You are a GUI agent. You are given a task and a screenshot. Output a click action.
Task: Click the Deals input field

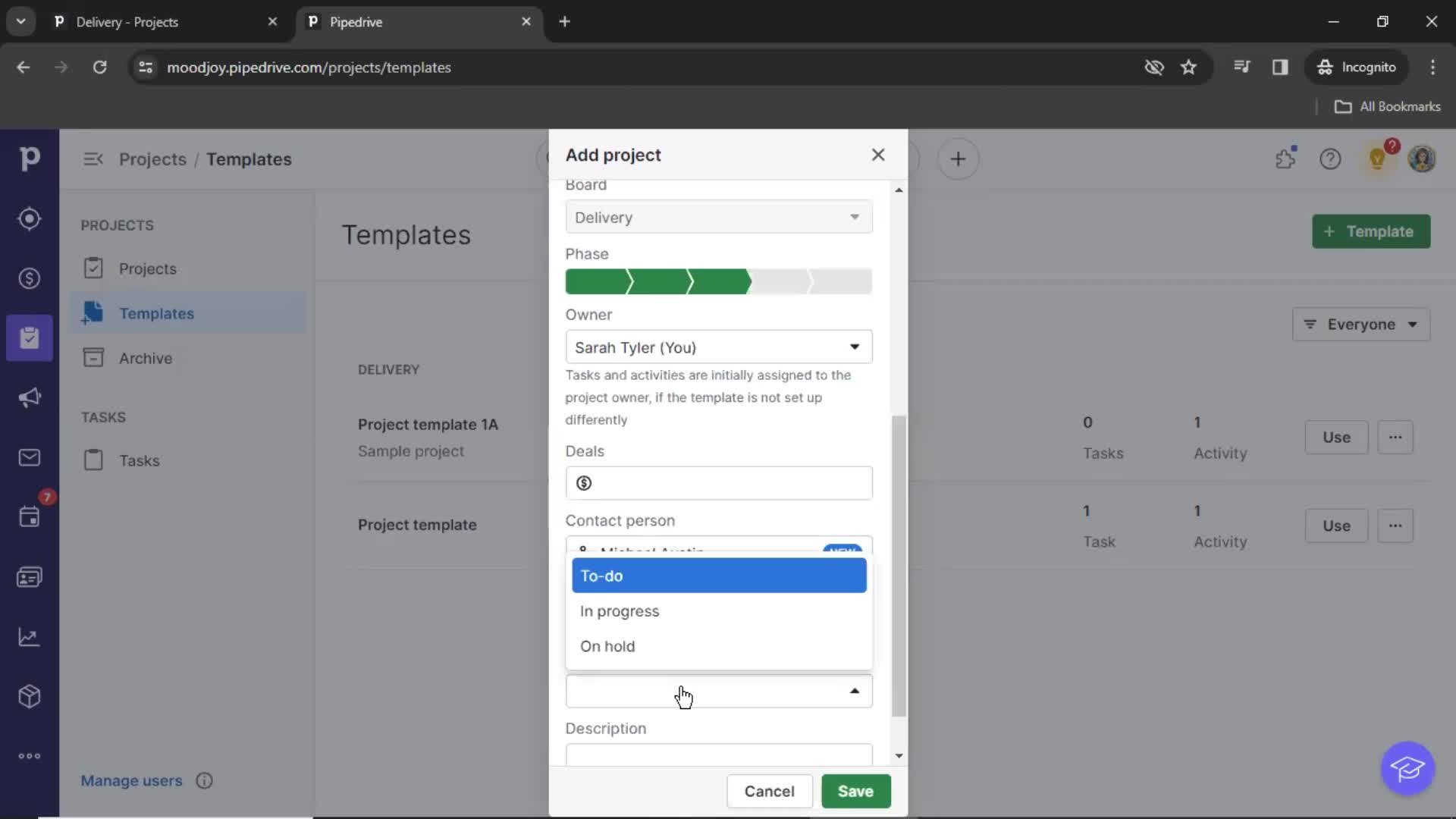pyautogui.click(x=718, y=482)
